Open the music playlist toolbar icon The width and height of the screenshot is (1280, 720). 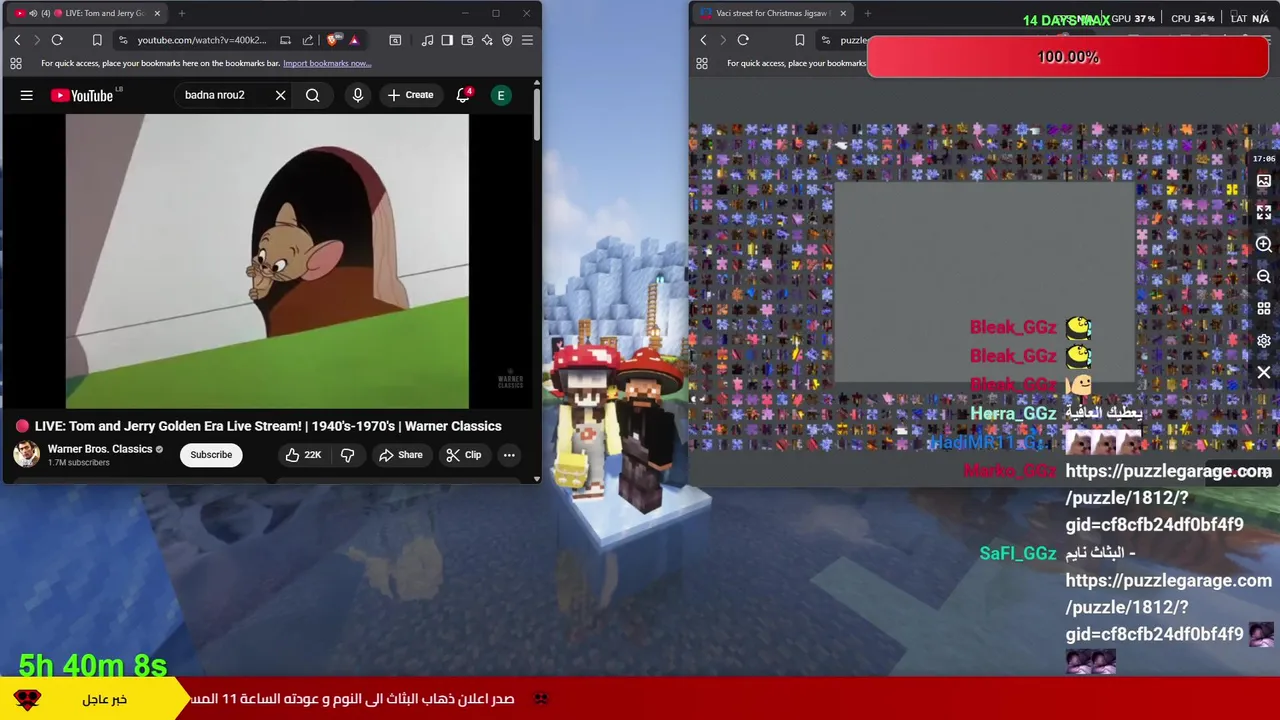pyautogui.click(x=427, y=40)
